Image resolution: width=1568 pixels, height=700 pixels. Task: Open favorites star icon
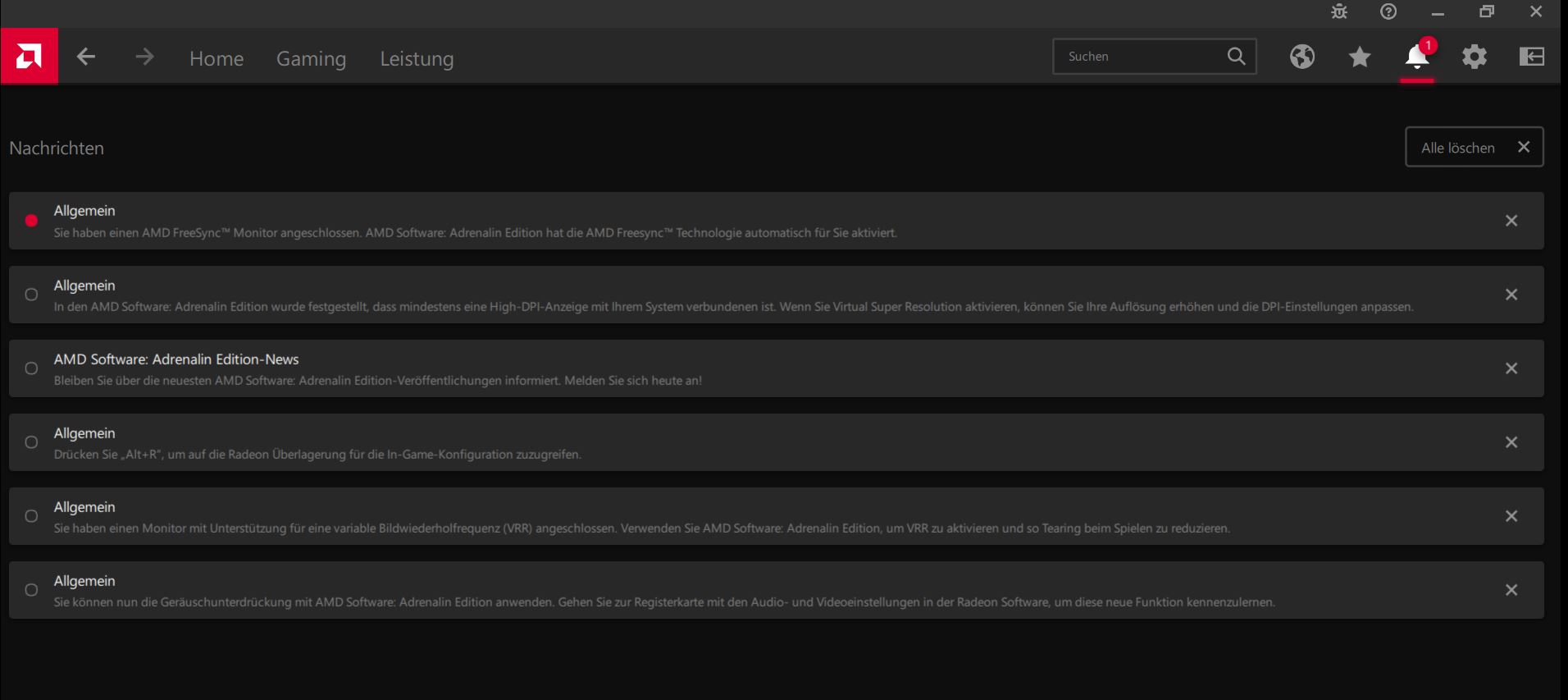click(1360, 57)
